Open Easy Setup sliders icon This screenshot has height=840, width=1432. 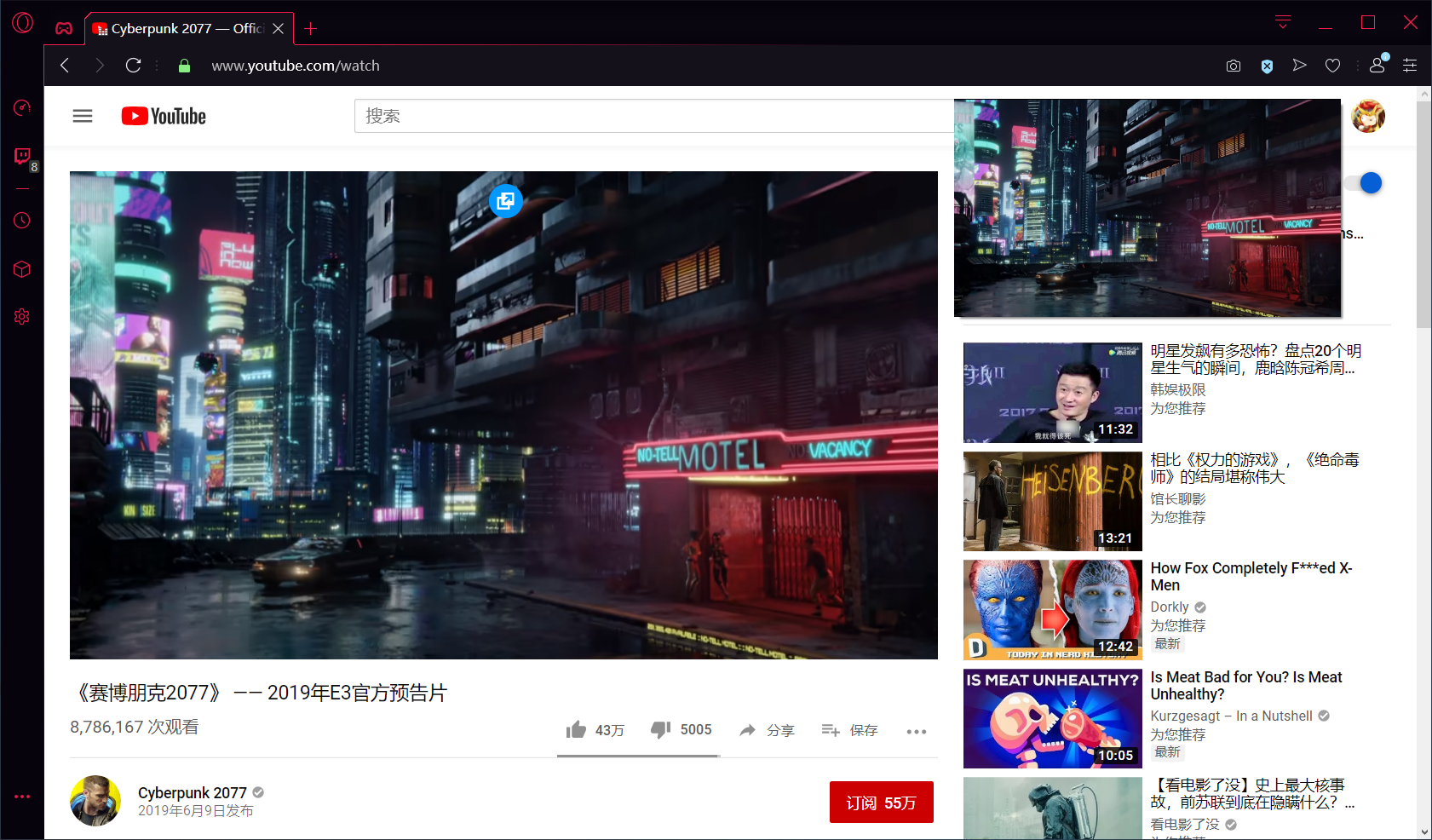1410,66
